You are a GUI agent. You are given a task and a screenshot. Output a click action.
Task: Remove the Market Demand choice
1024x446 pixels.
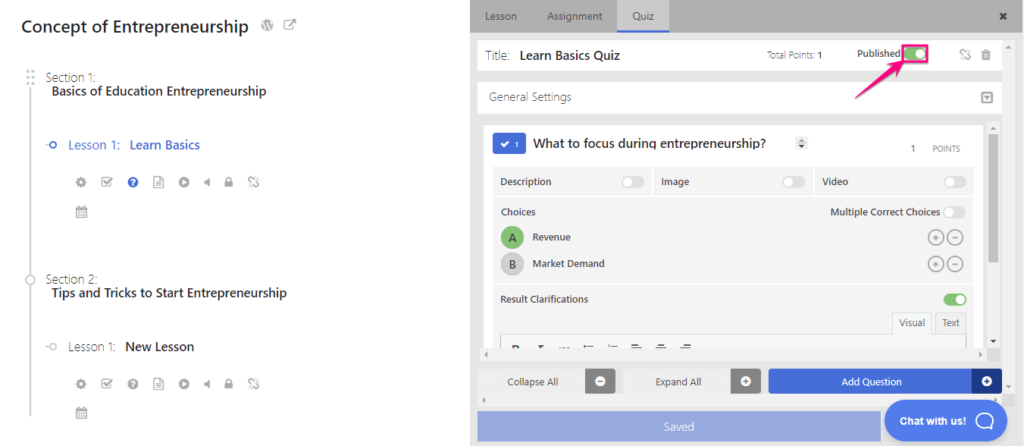tap(955, 264)
